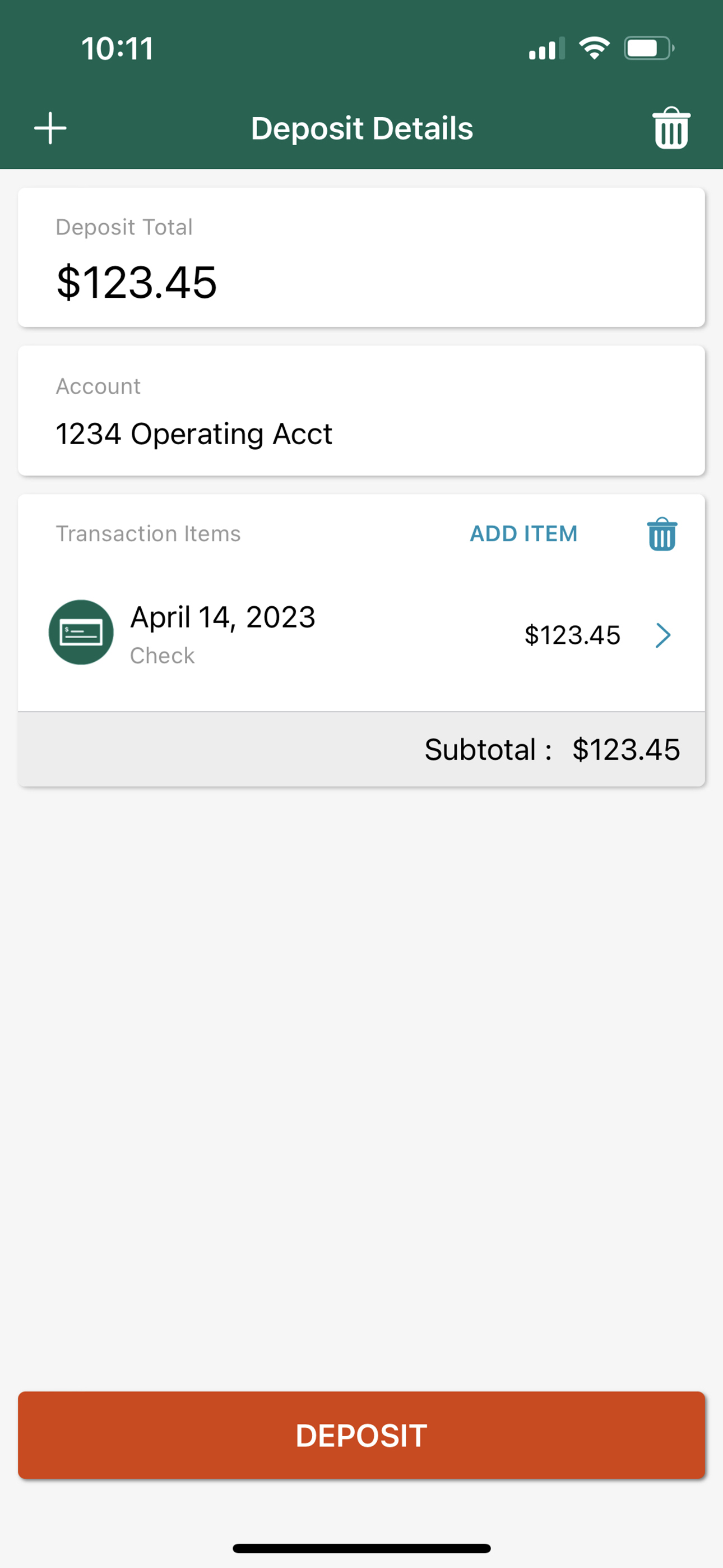Tap the Subtotal row
Screen dimensions: 723x1568
[361, 749]
